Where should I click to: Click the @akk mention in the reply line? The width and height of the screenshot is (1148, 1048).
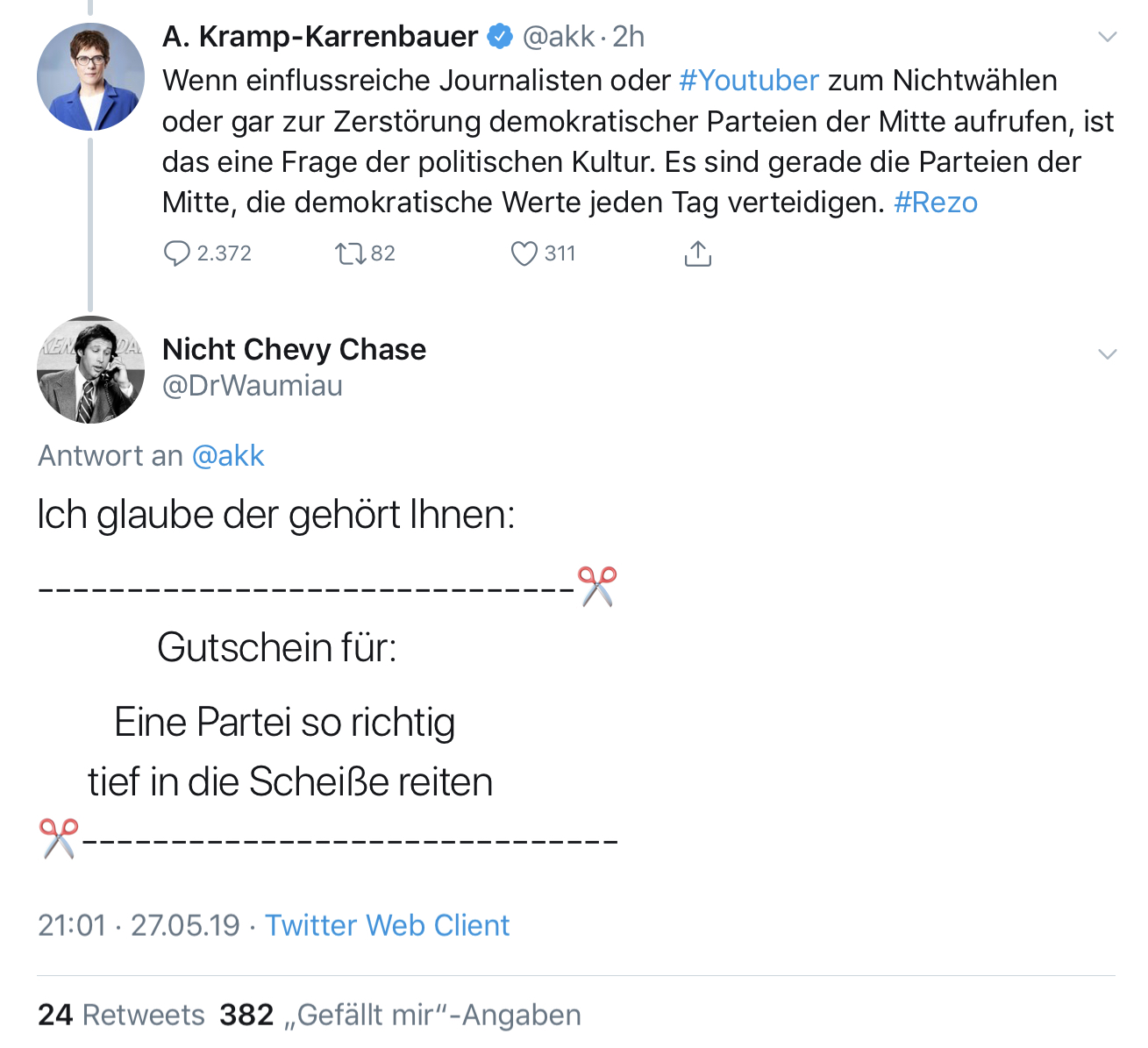228,456
